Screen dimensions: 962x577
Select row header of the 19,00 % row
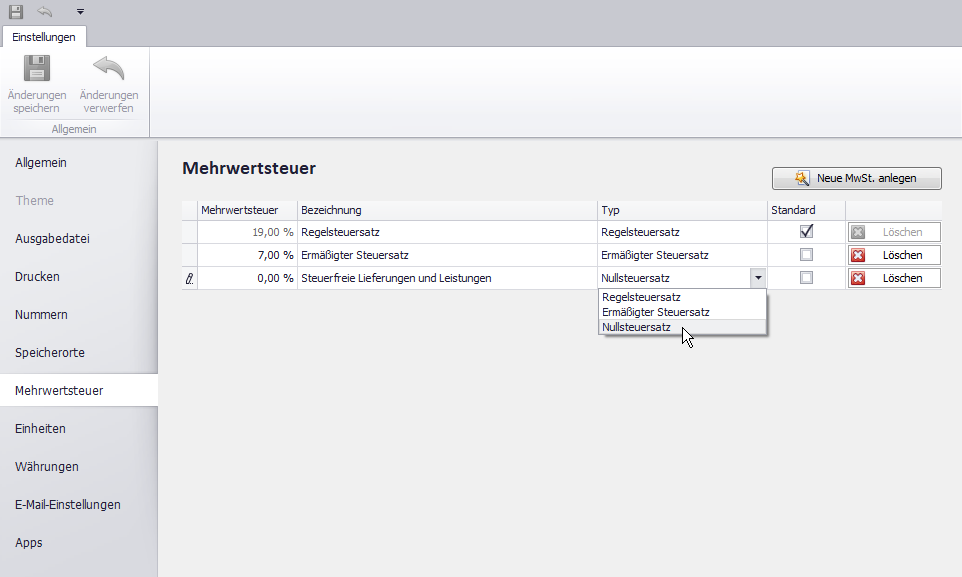[190, 232]
